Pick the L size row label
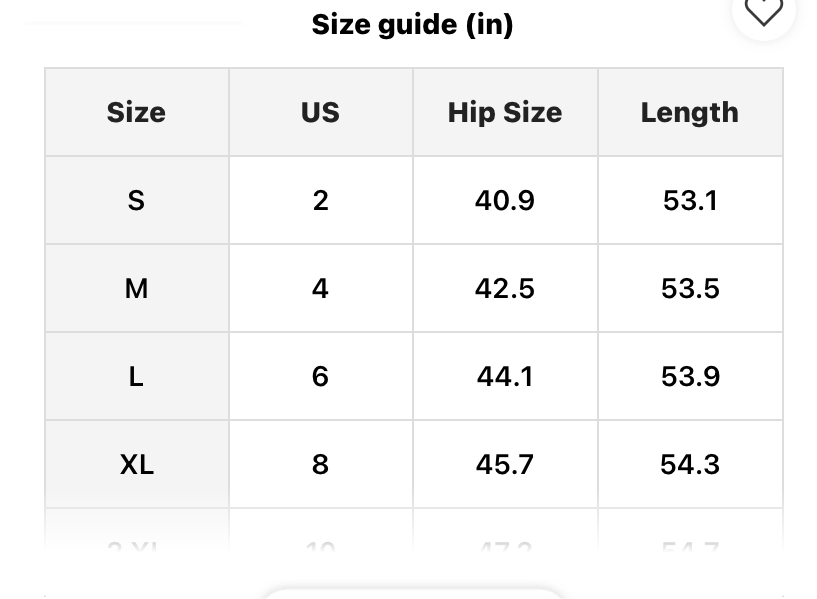Viewport: 817px width, 599px height. (x=136, y=376)
